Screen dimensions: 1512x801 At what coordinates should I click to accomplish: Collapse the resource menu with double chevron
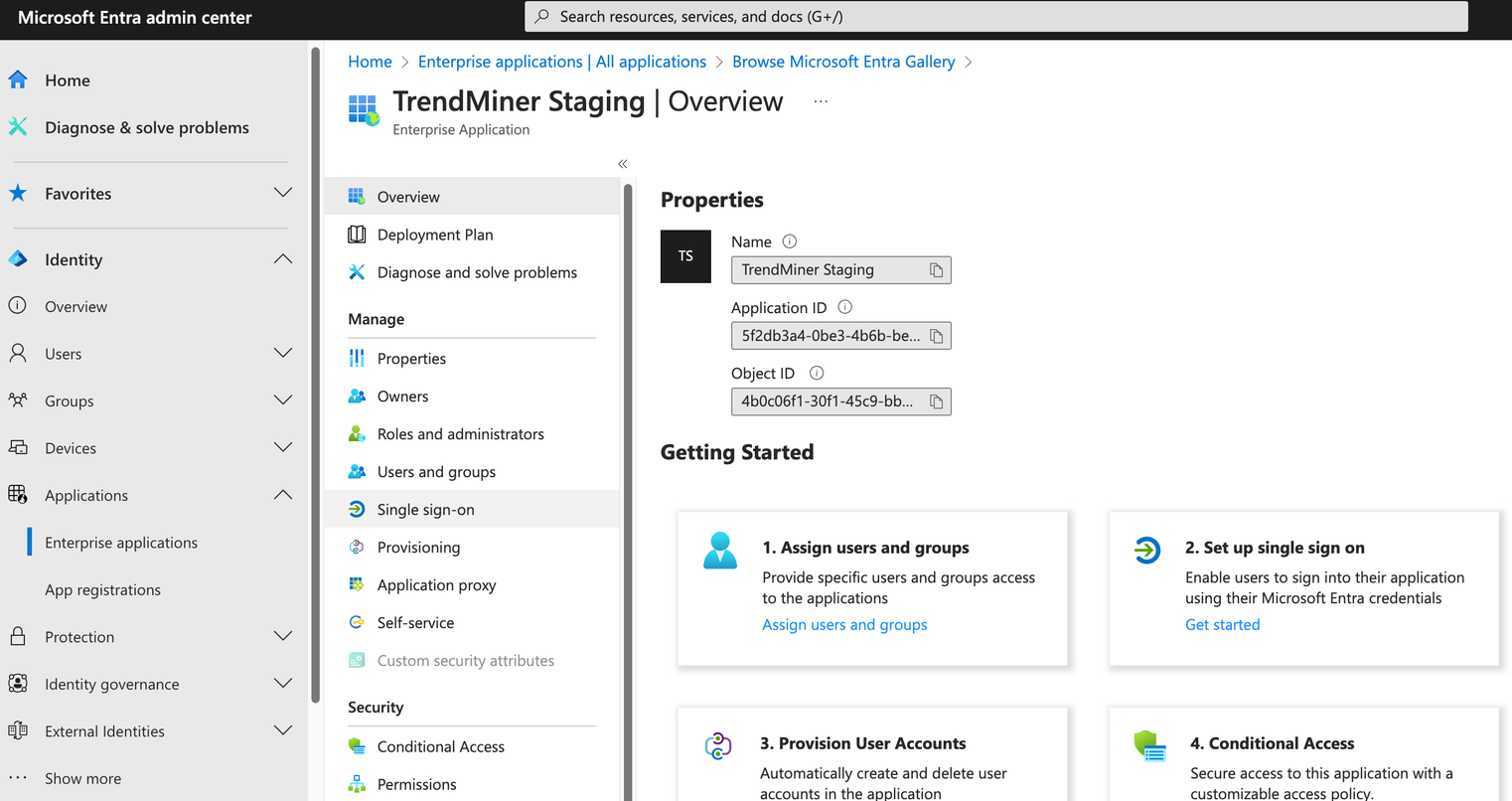[623, 164]
